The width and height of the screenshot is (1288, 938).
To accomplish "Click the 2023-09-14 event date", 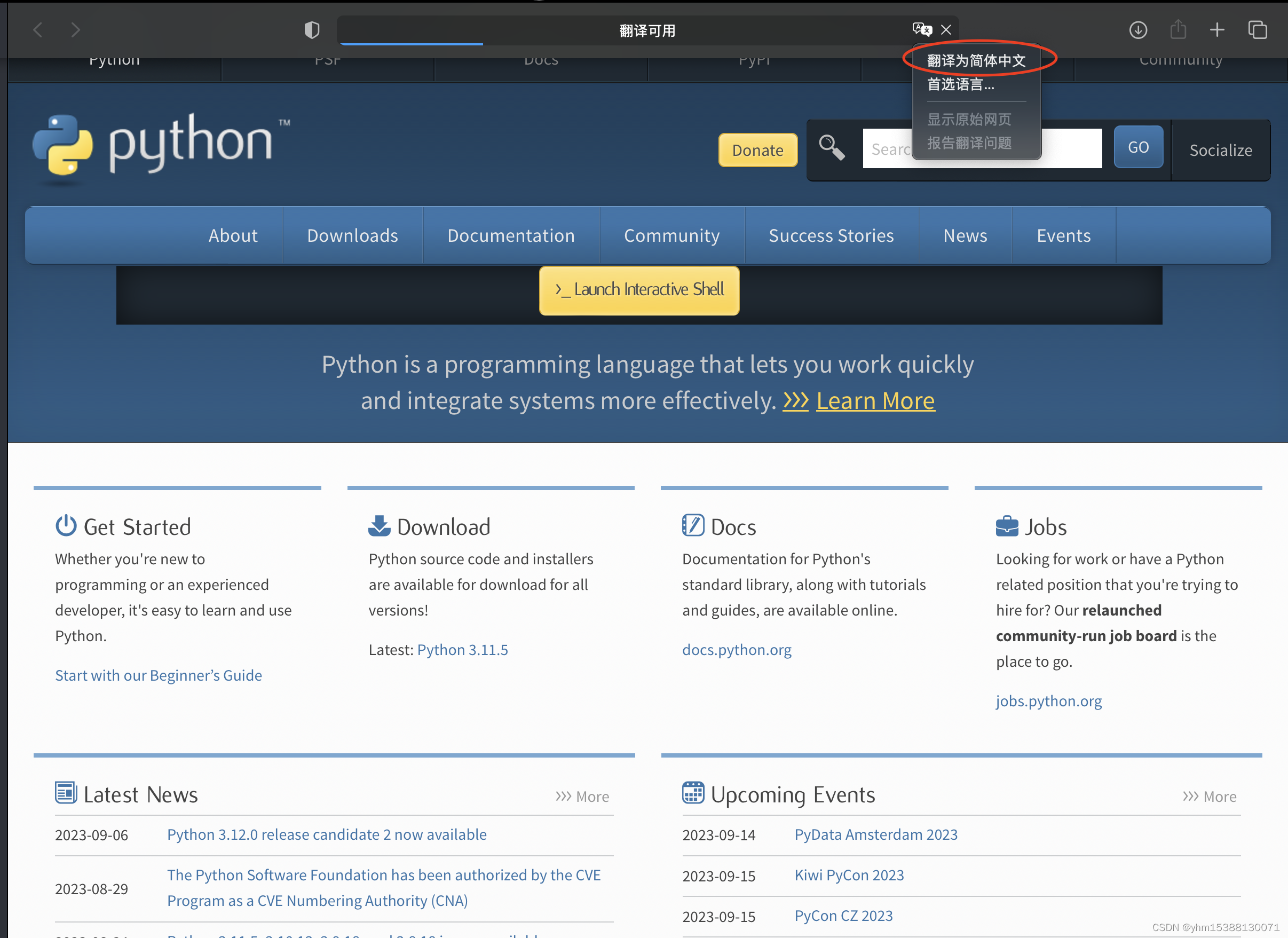I will click(718, 835).
